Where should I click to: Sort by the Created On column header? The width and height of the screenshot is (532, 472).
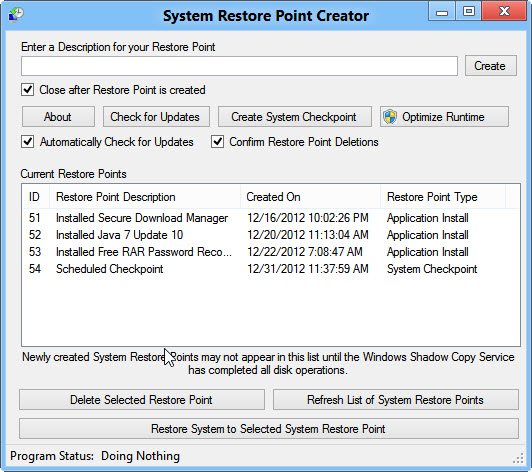[x=310, y=197]
